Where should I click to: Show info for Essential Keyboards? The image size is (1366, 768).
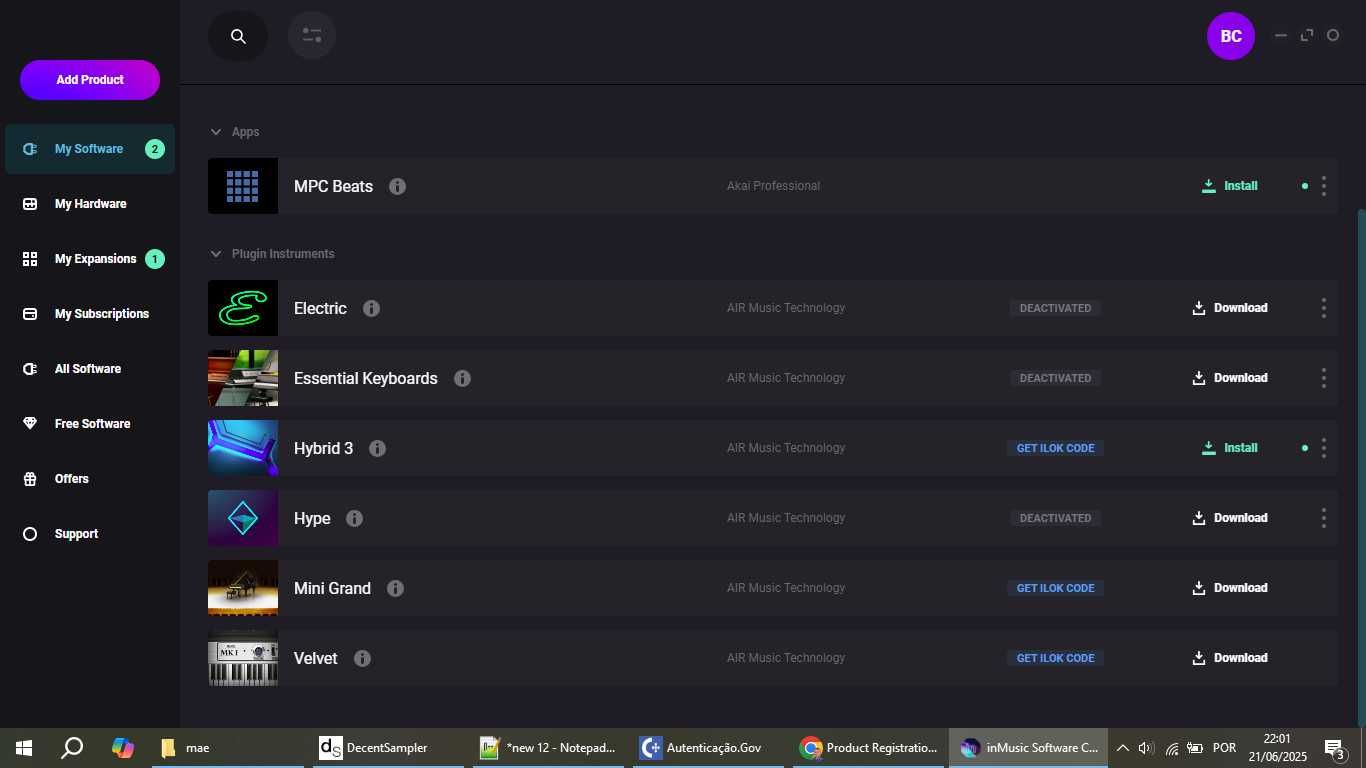(x=462, y=378)
